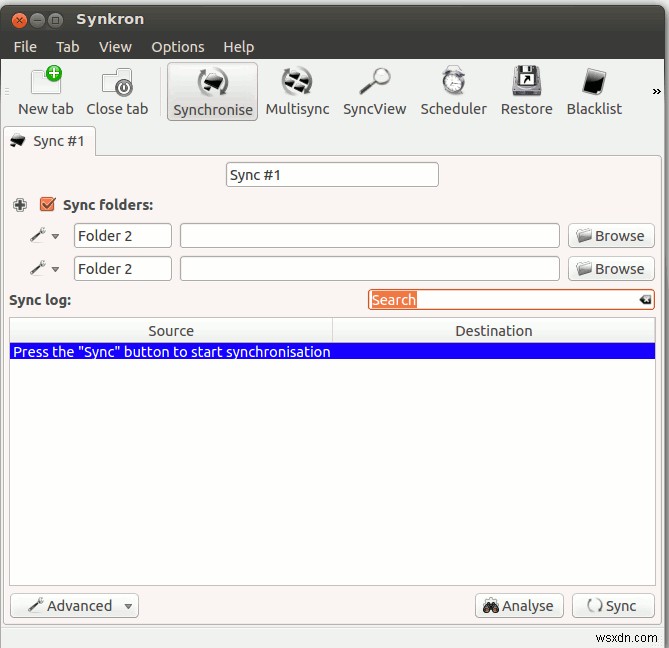Viewport: 669px width, 648px height.
Task: Open the Tab menu
Action: pos(67,47)
